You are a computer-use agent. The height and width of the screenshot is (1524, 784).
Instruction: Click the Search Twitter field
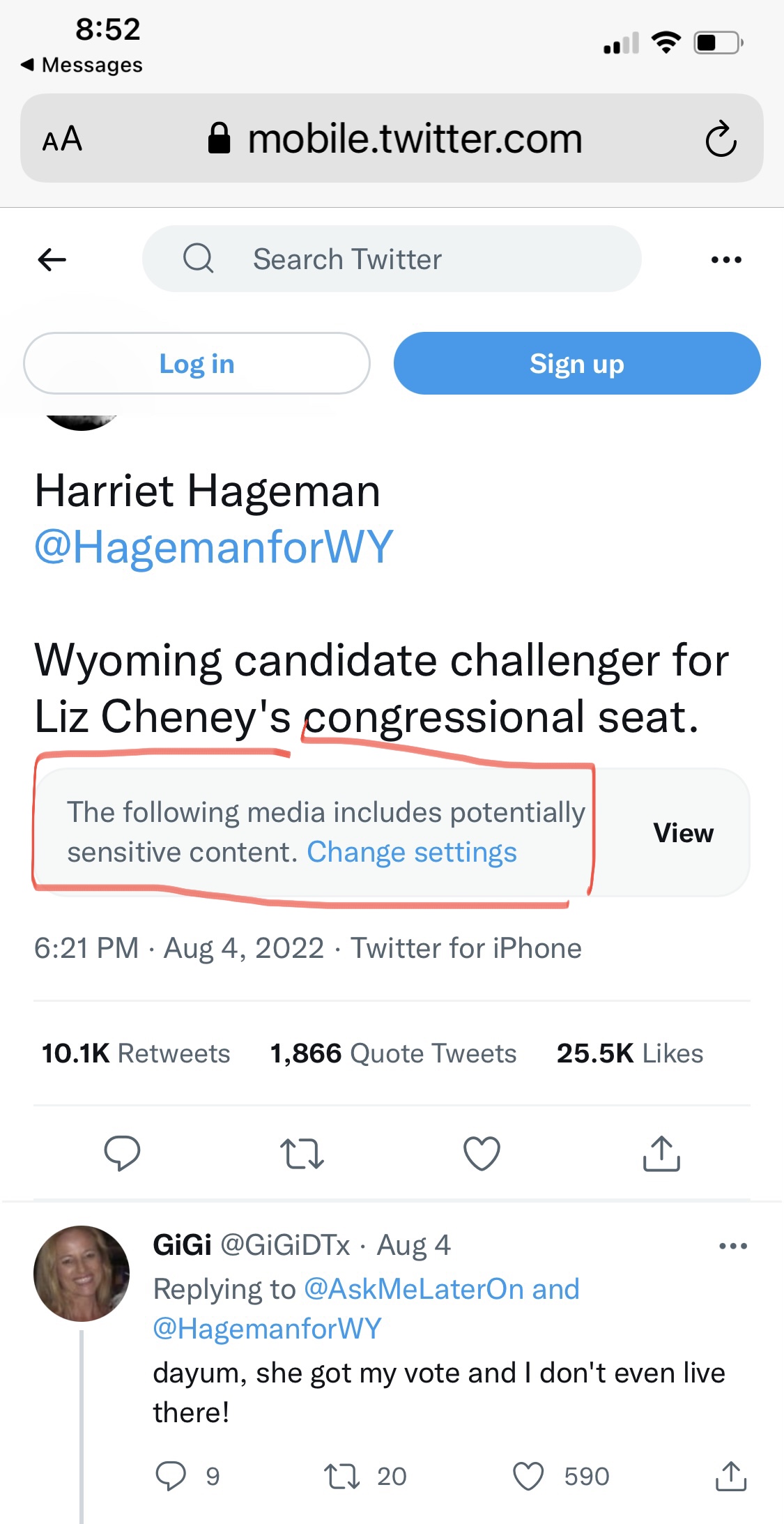tap(392, 259)
